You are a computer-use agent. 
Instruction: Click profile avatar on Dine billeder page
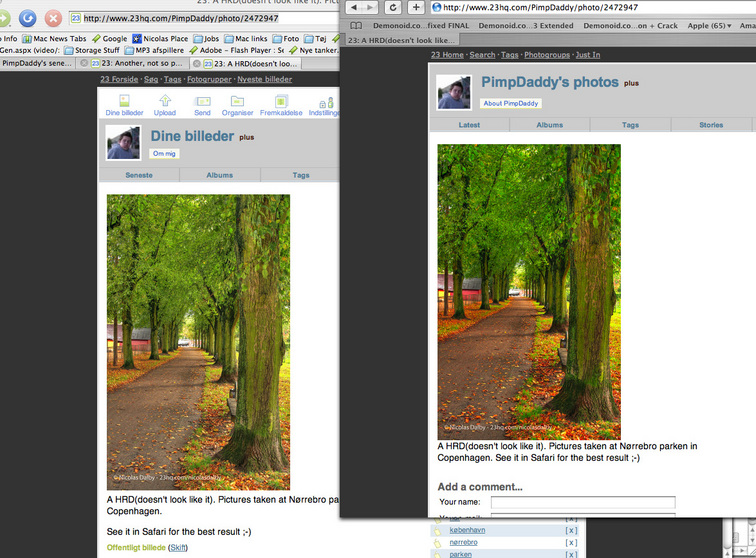pos(123,143)
